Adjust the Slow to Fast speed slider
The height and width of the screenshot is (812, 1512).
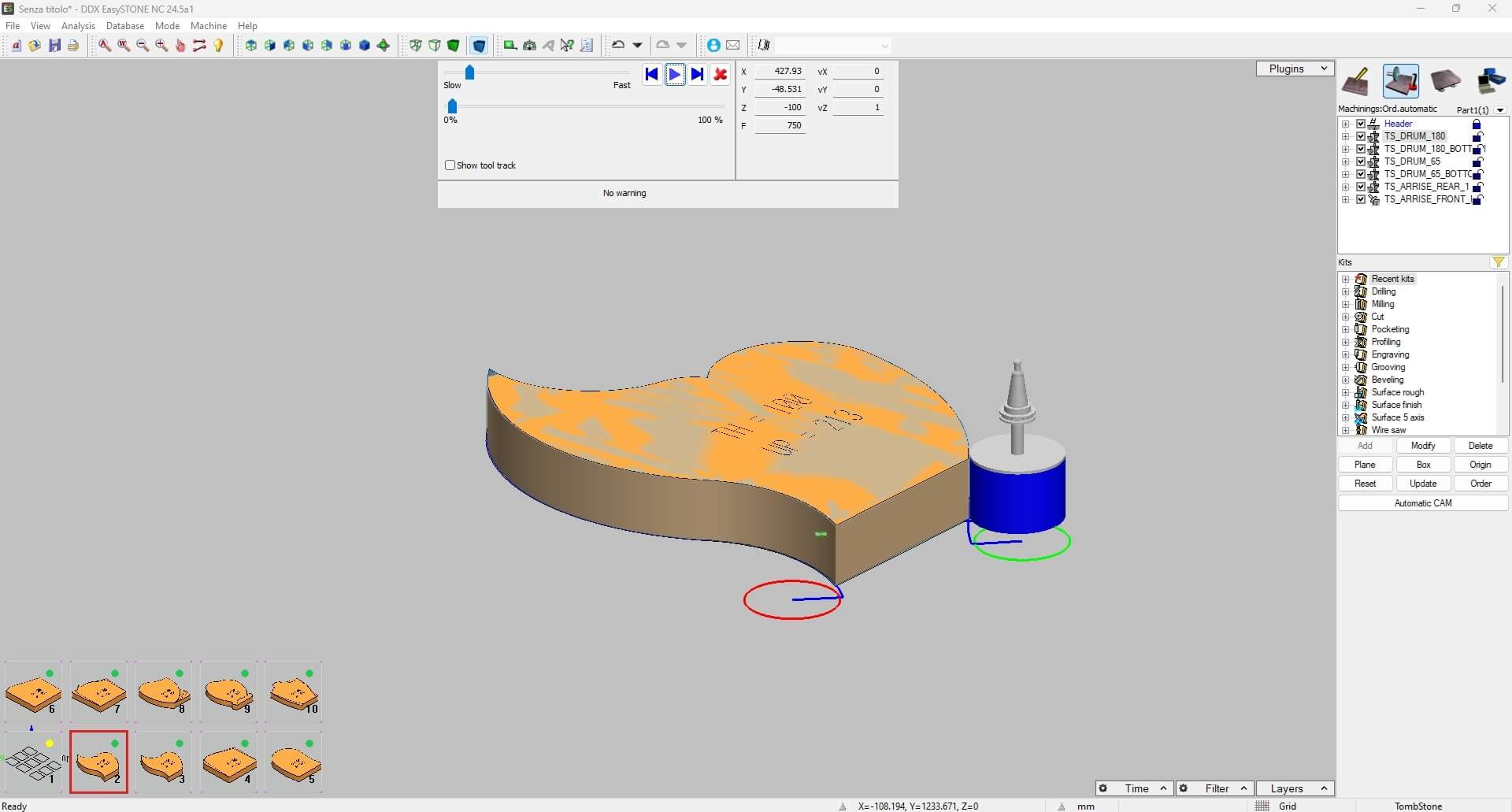pos(469,73)
